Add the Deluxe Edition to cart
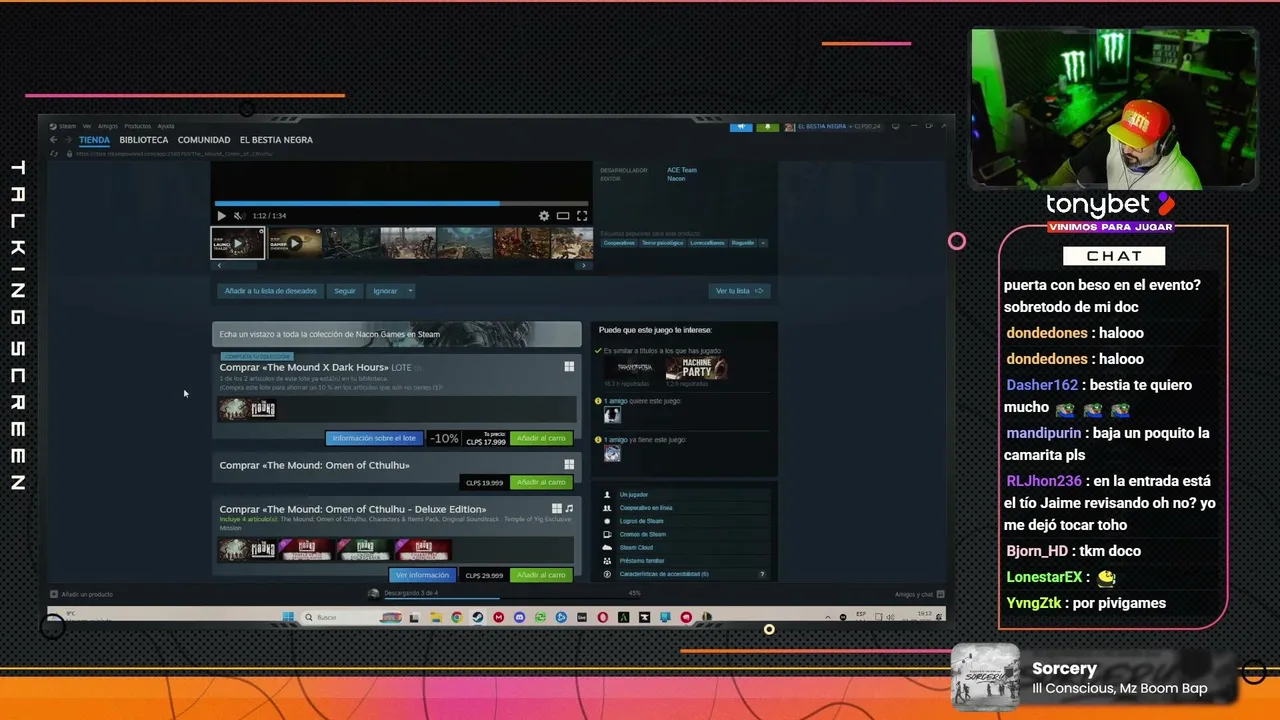The width and height of the screenshot is (1280, 720). click(x=541, y=575)
